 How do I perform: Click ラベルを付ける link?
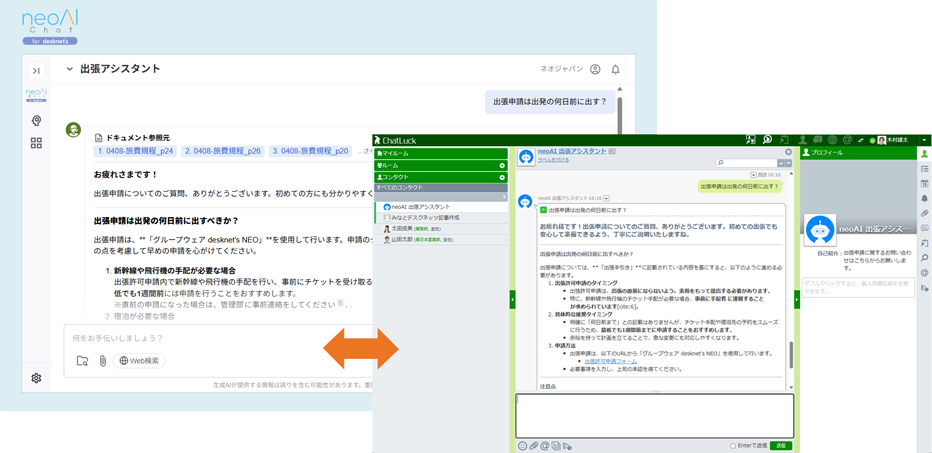[x=553, y=160]
